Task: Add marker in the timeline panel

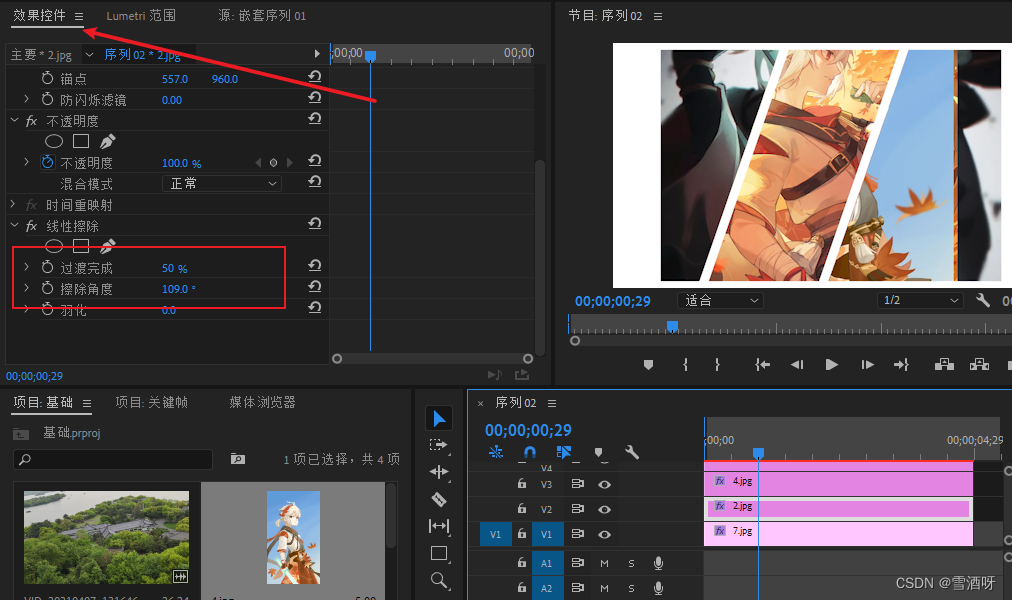Action: [x=598, y=452]
